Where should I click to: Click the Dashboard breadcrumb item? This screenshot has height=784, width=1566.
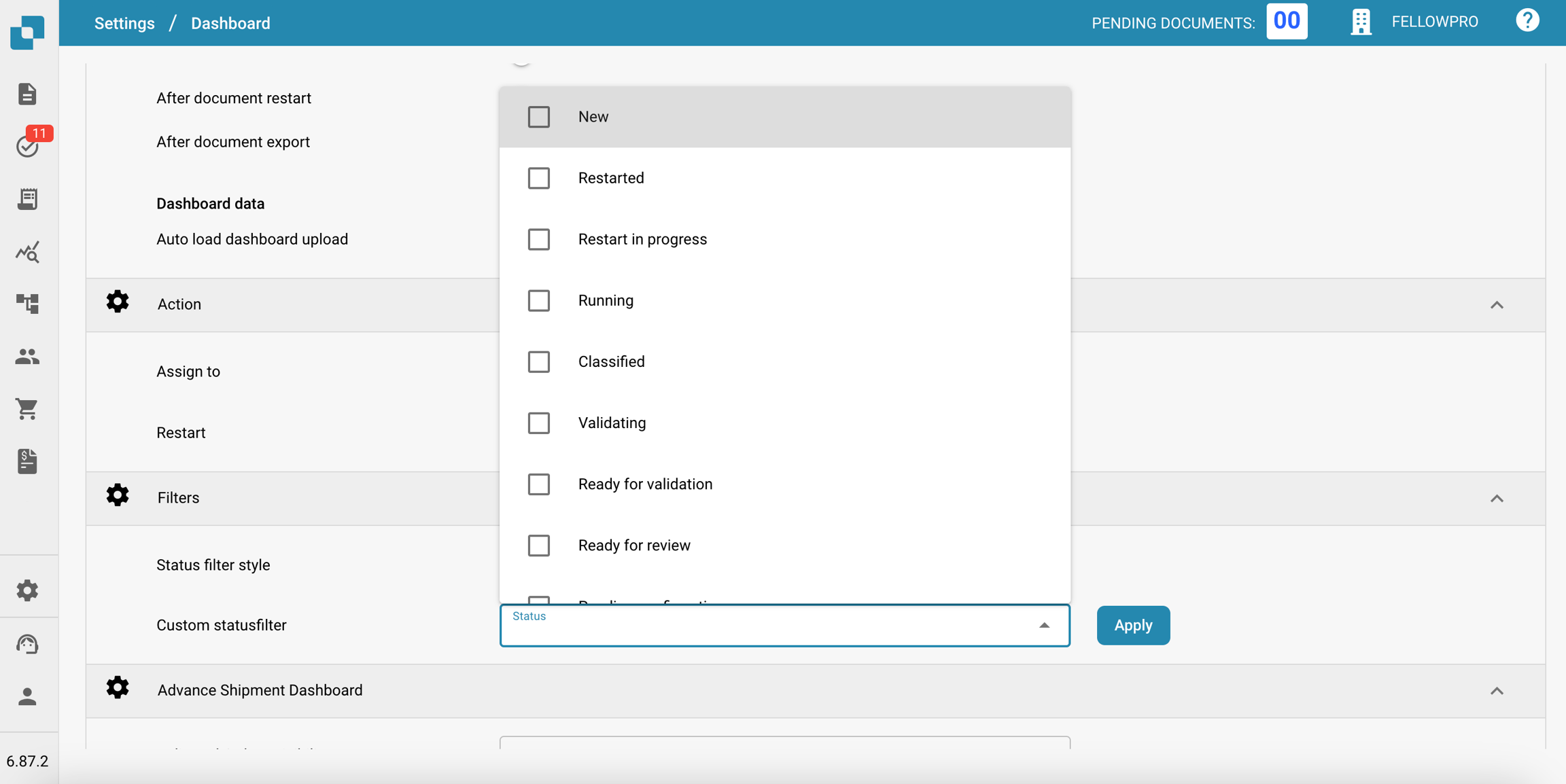[x=230, y=23]
